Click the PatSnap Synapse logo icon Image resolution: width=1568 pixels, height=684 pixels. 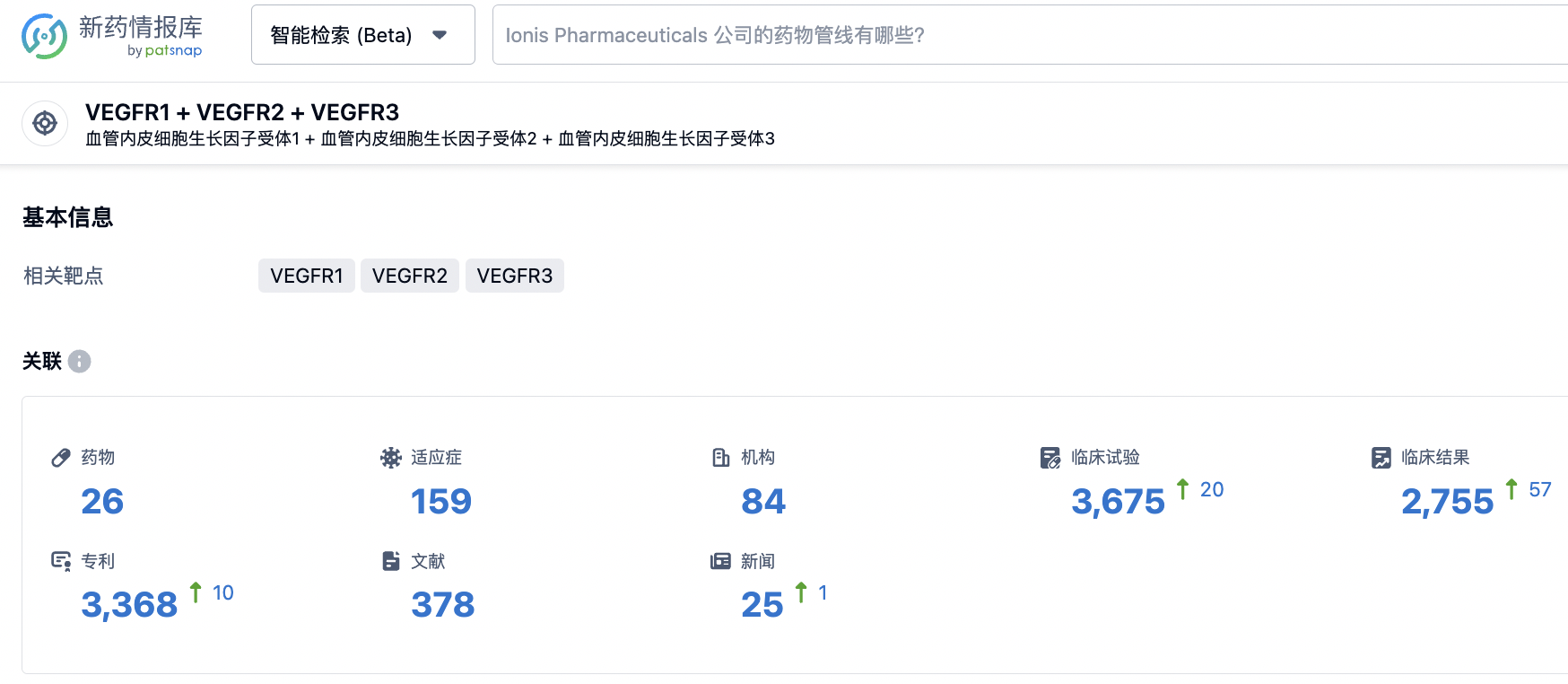point(44,36)
